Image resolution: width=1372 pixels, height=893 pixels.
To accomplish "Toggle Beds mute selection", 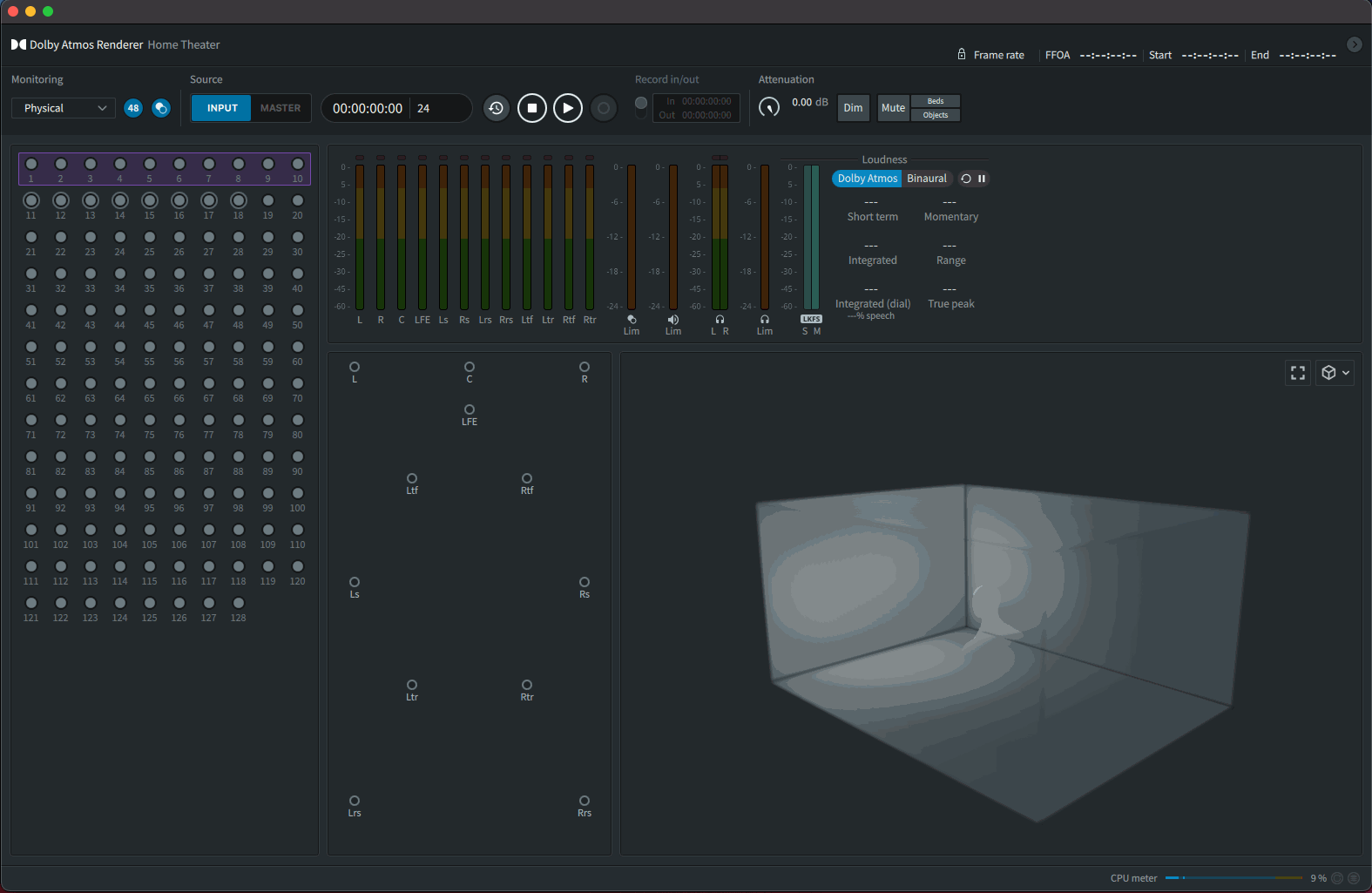I will tap(936, 101).
